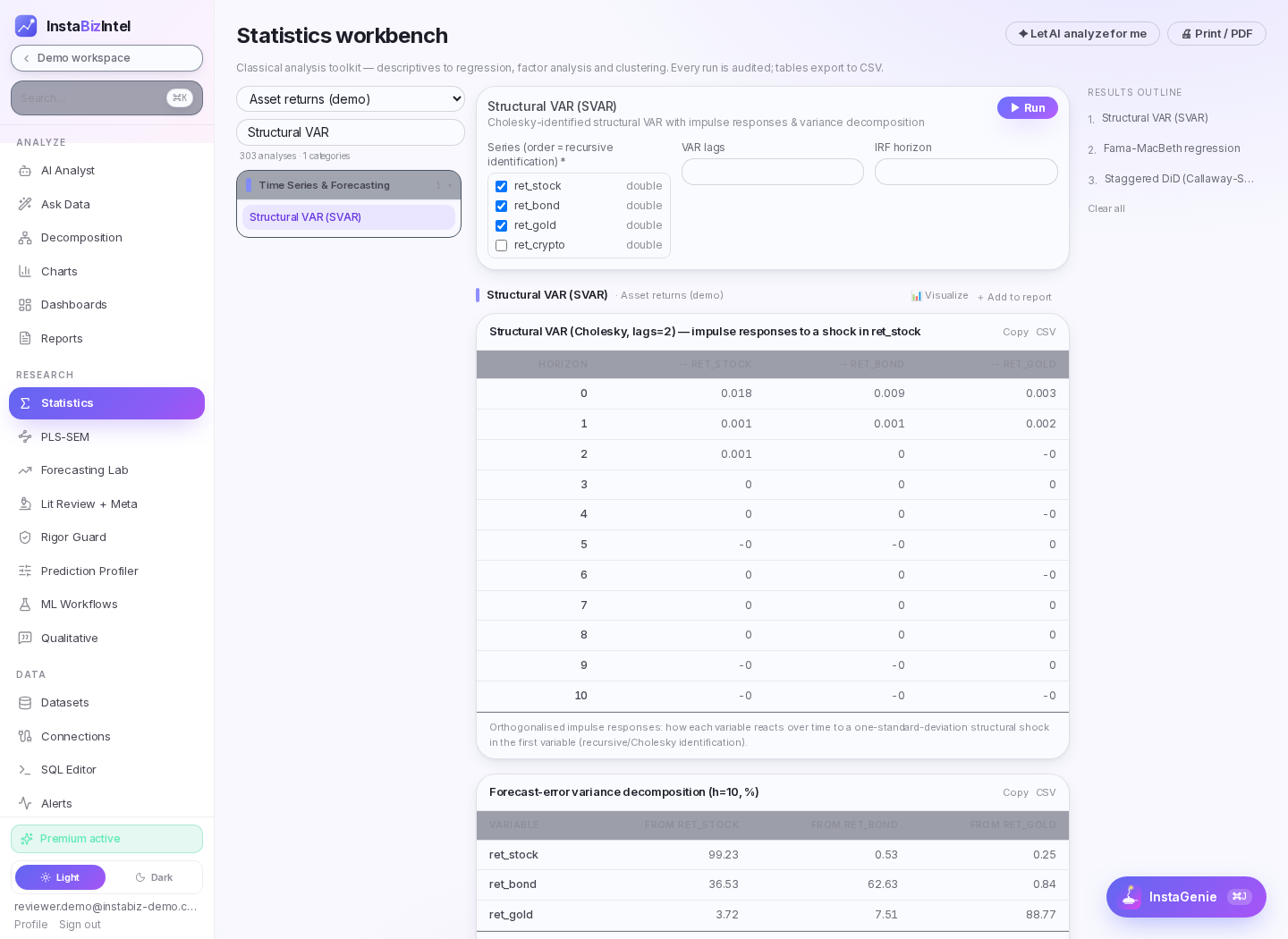Open PLS-SEM sidebar icon

25,437
